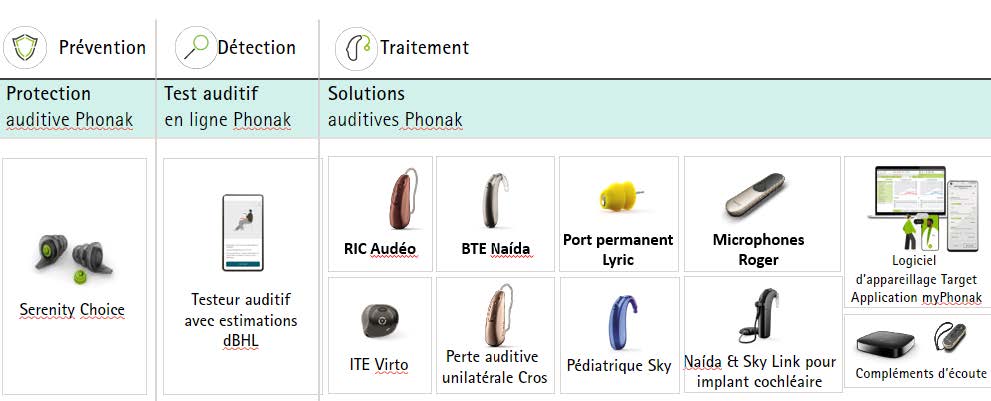991x401 pixels.
Task: Select the BTE Naída hearing aid image
Action: tap(495, 200)
